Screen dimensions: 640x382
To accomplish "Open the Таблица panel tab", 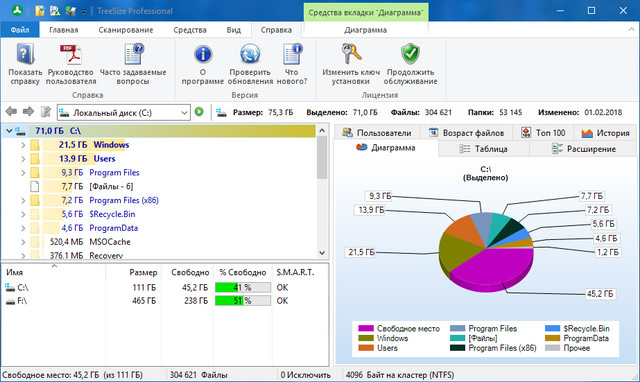I will coord(483,149).
